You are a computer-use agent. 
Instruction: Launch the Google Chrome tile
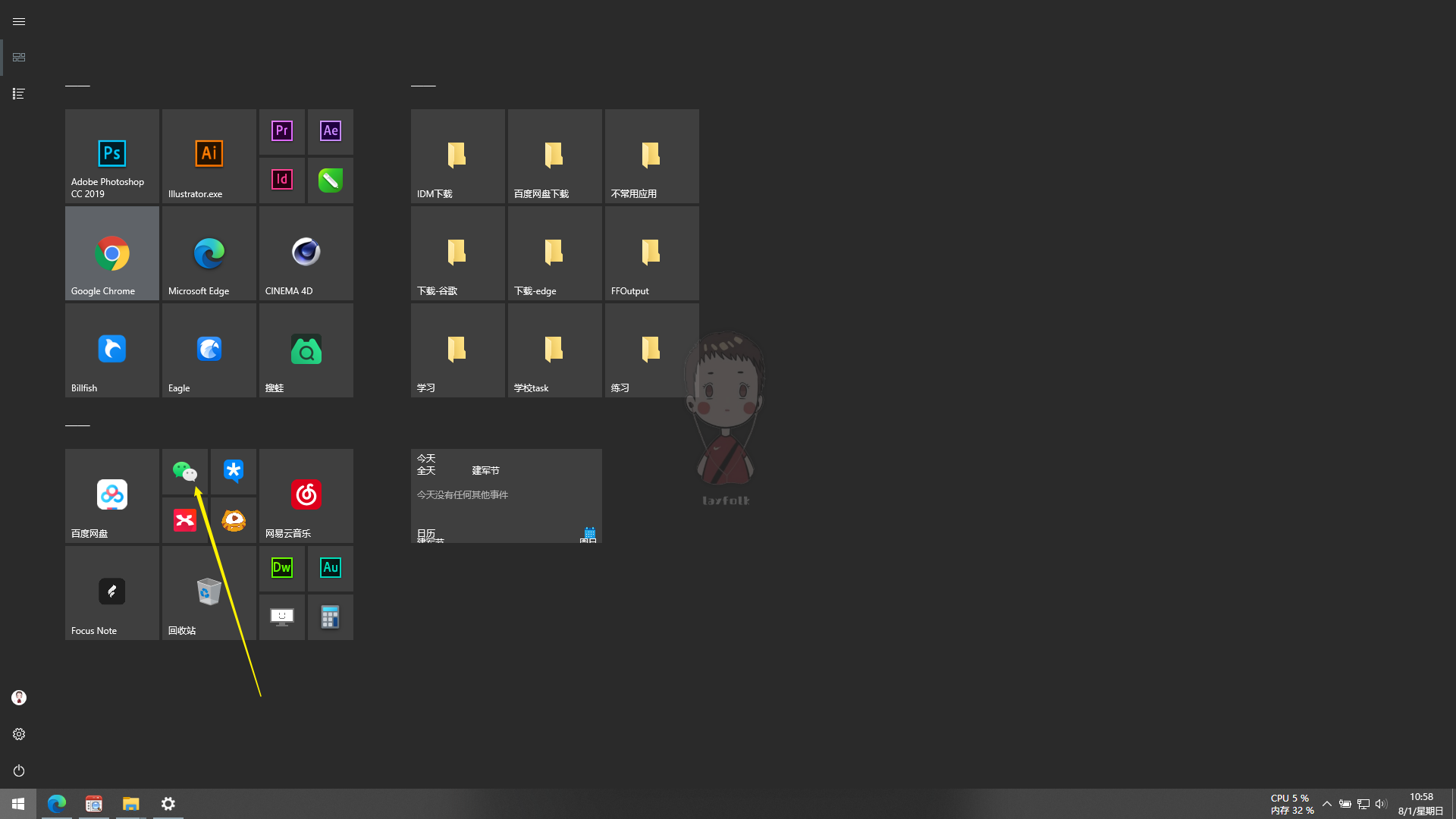pos(111,253)
